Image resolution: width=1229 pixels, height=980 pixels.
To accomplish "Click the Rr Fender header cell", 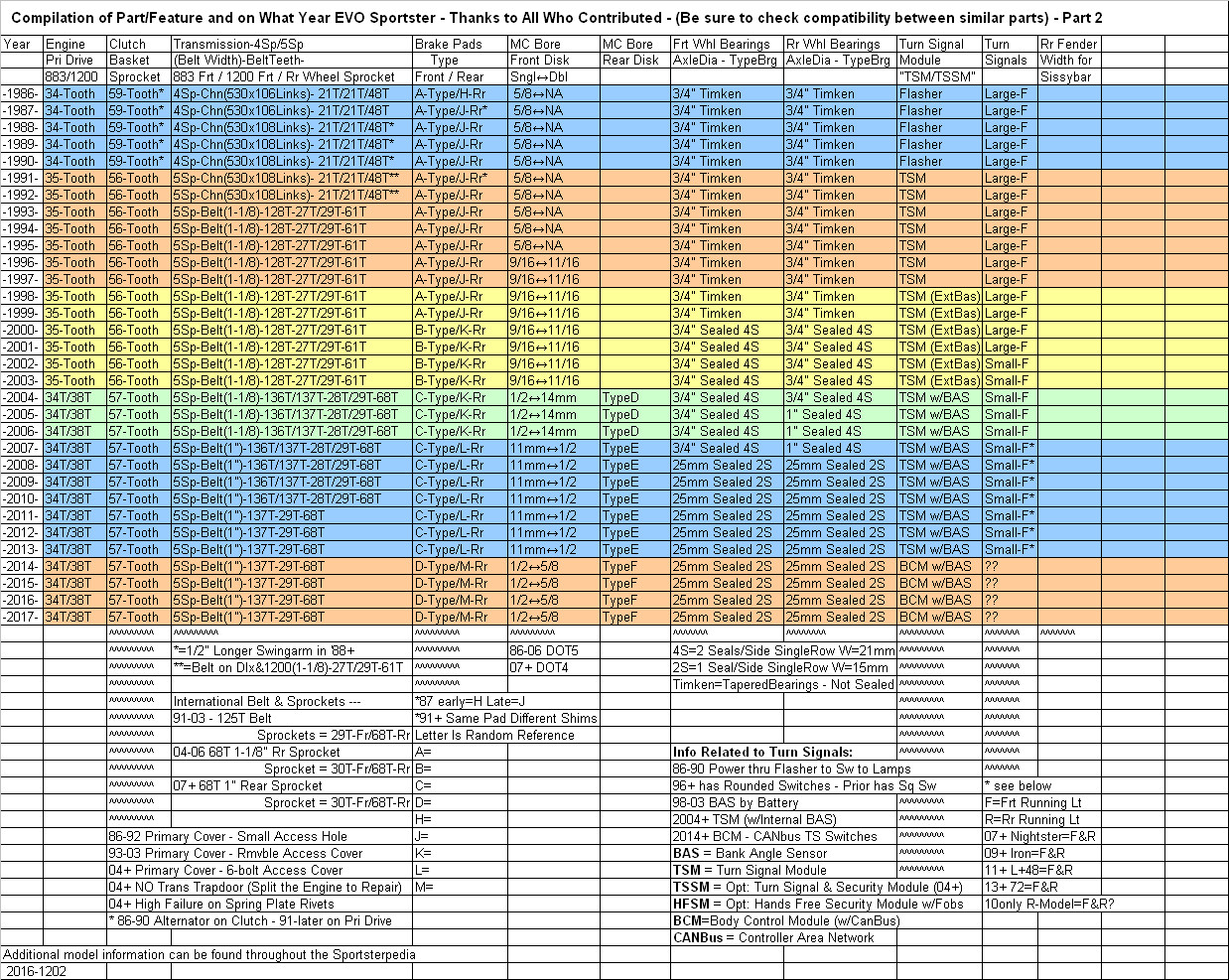I will click(x=1068, y=44).
